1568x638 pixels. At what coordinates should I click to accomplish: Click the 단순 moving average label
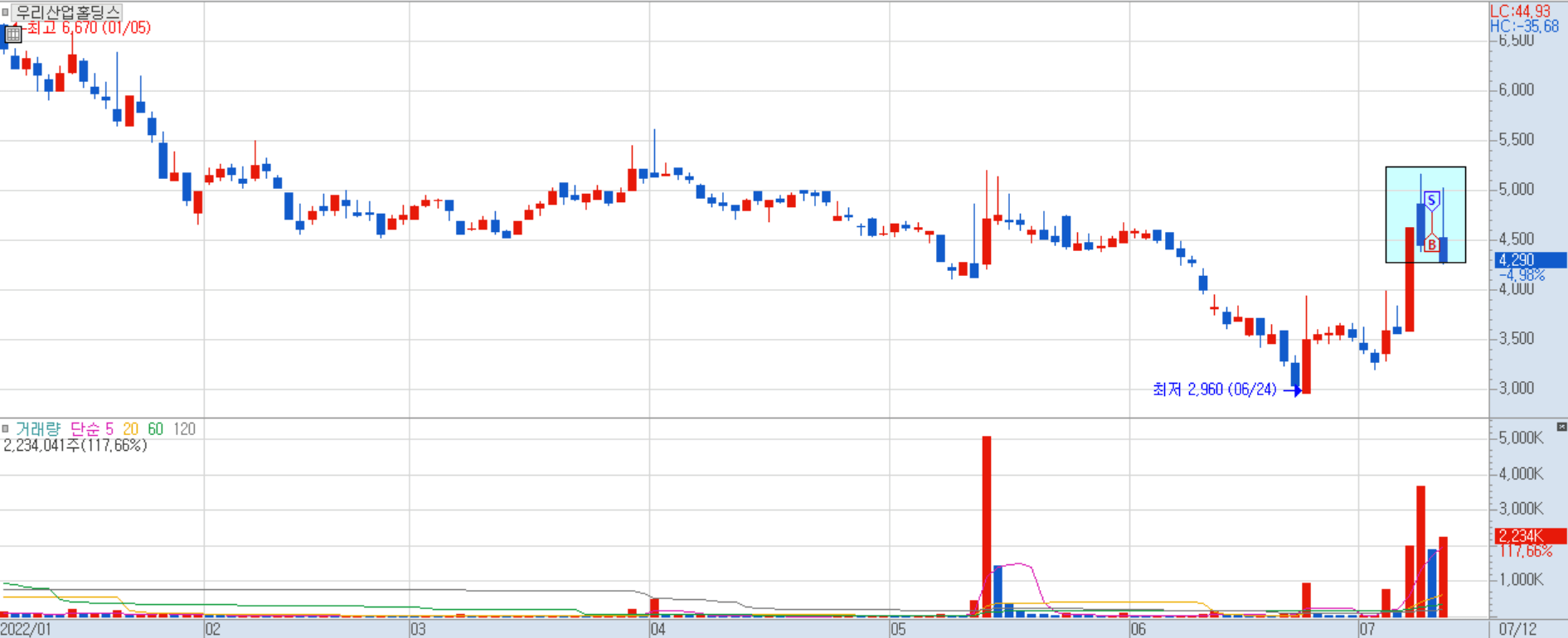[x=85, y=428]
